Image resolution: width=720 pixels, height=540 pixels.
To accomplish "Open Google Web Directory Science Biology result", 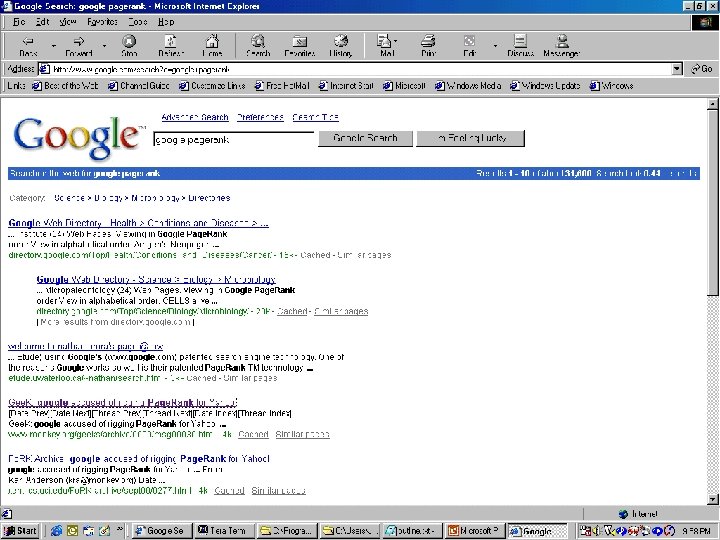I will (x=156, y=279).
